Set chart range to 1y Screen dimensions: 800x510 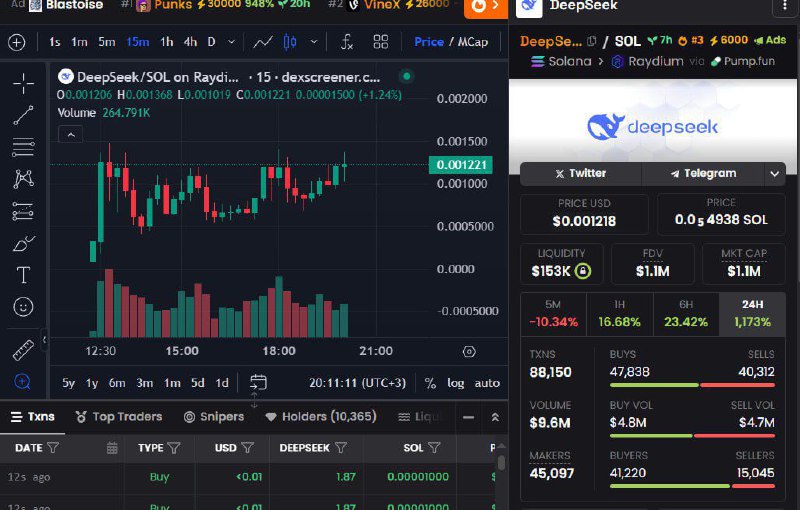[92, 383]
